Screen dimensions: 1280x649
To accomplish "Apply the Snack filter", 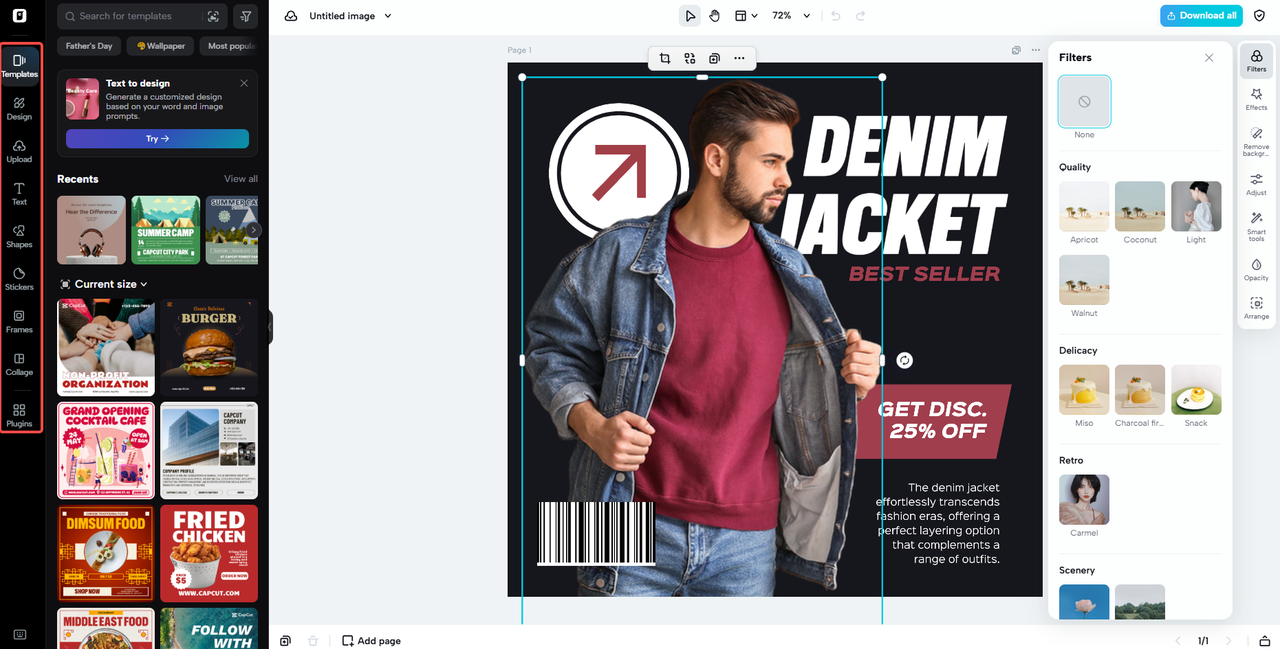I will [x=1196, y=390].
